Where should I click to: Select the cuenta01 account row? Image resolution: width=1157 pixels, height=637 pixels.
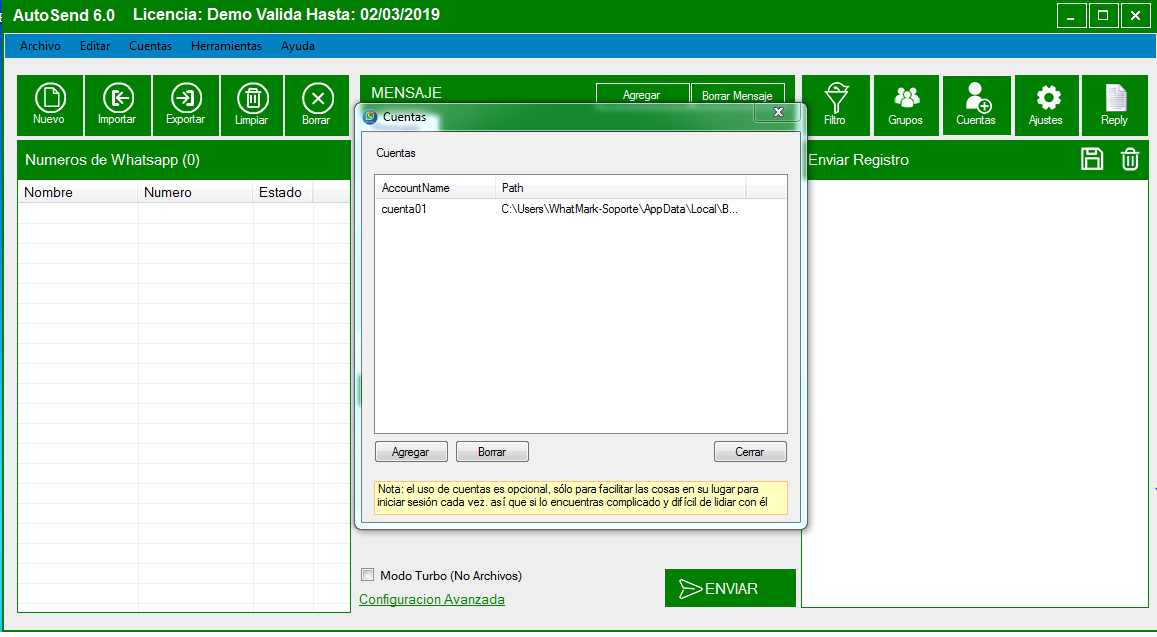pos(581,209)
